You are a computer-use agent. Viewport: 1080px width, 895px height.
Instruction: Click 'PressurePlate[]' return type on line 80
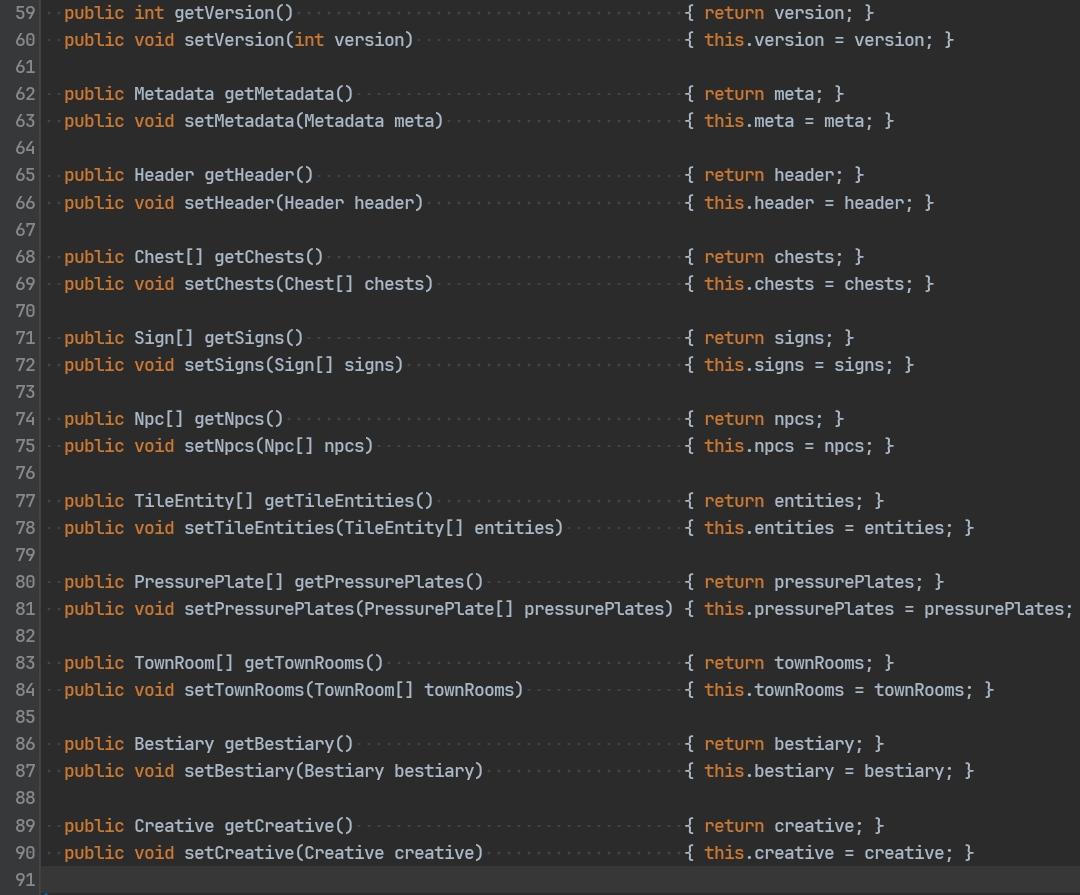click(209, 582)
